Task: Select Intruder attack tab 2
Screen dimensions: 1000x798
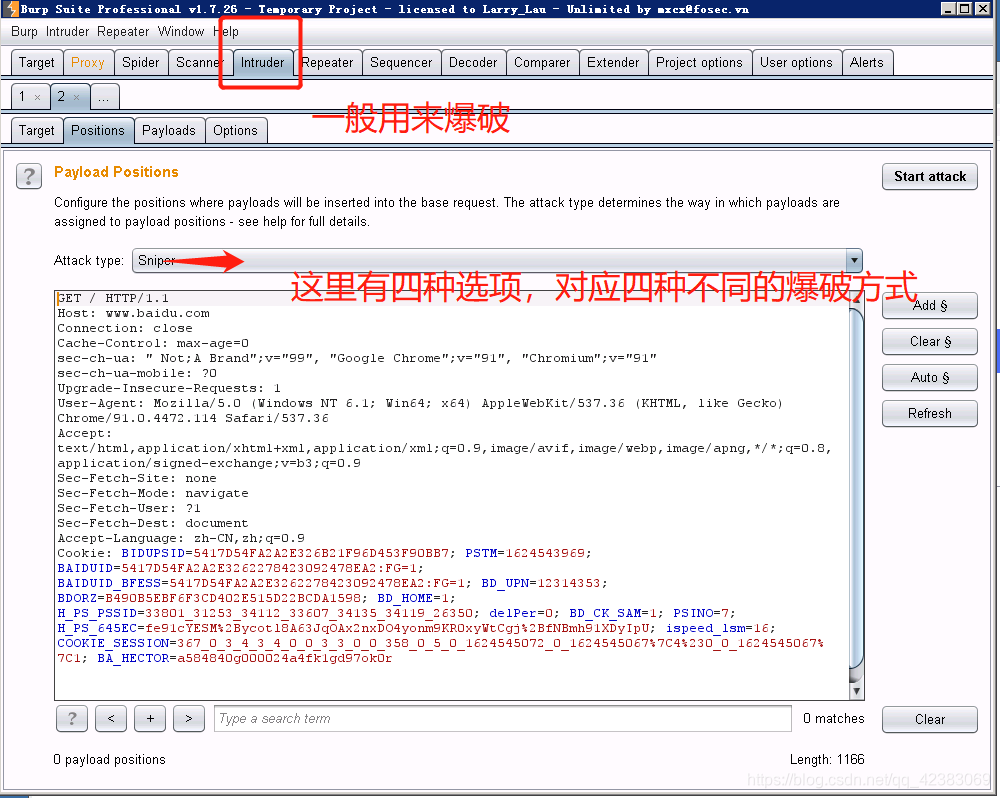Action: point(61,96)
